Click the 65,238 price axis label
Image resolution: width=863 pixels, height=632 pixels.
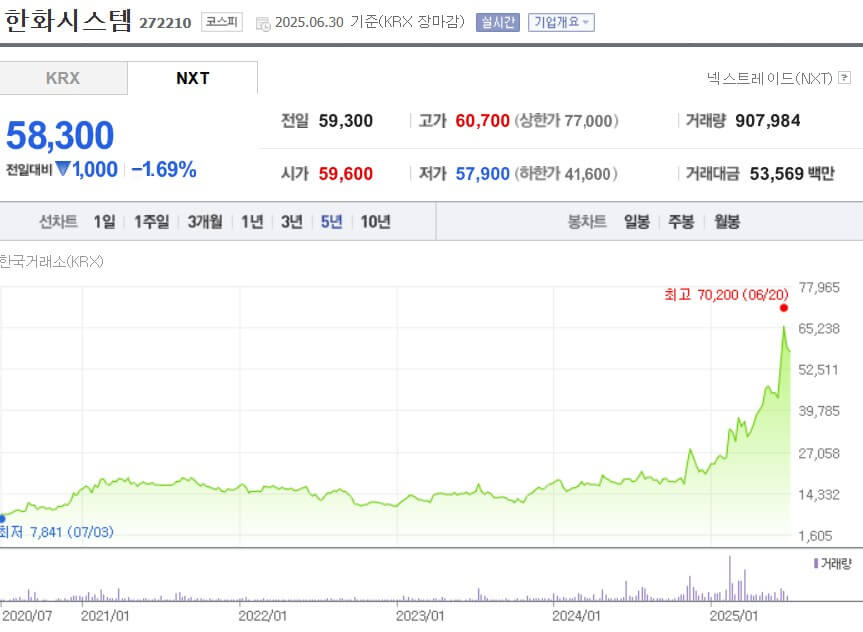(x=819, y=329)
